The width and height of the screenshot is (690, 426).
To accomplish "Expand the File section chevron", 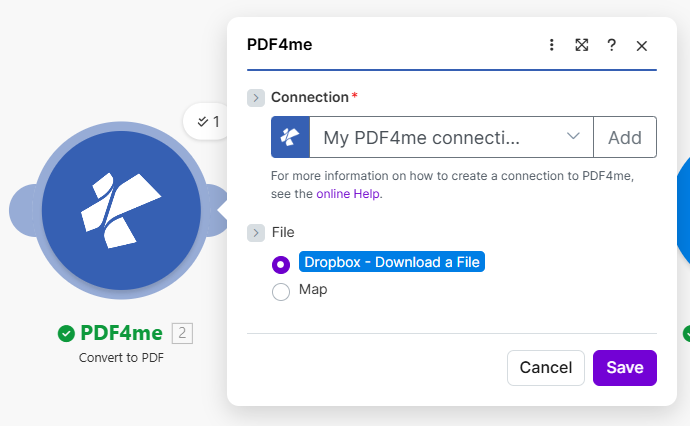I will click(x=256, y=232).
